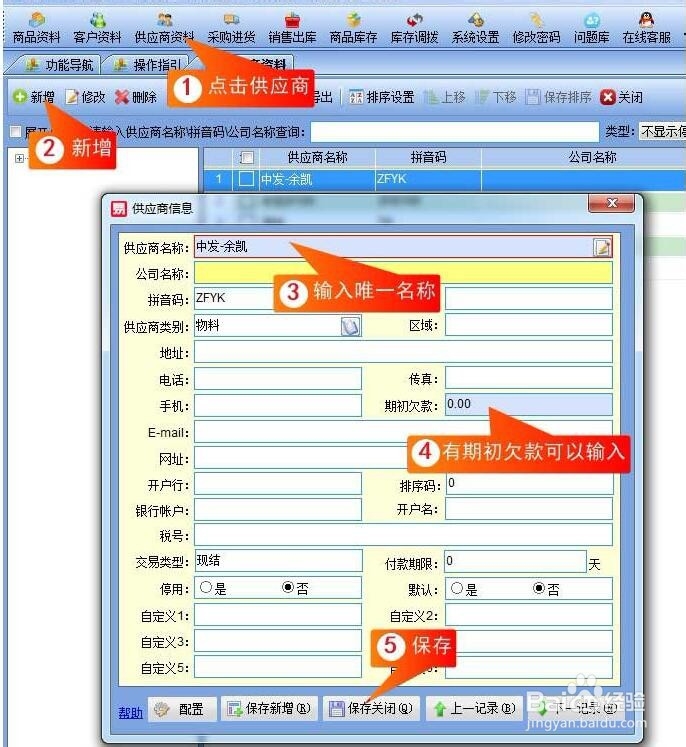The image size is (686, 747).
Task: Click 上一记录 previous record button
Action: 474,709
